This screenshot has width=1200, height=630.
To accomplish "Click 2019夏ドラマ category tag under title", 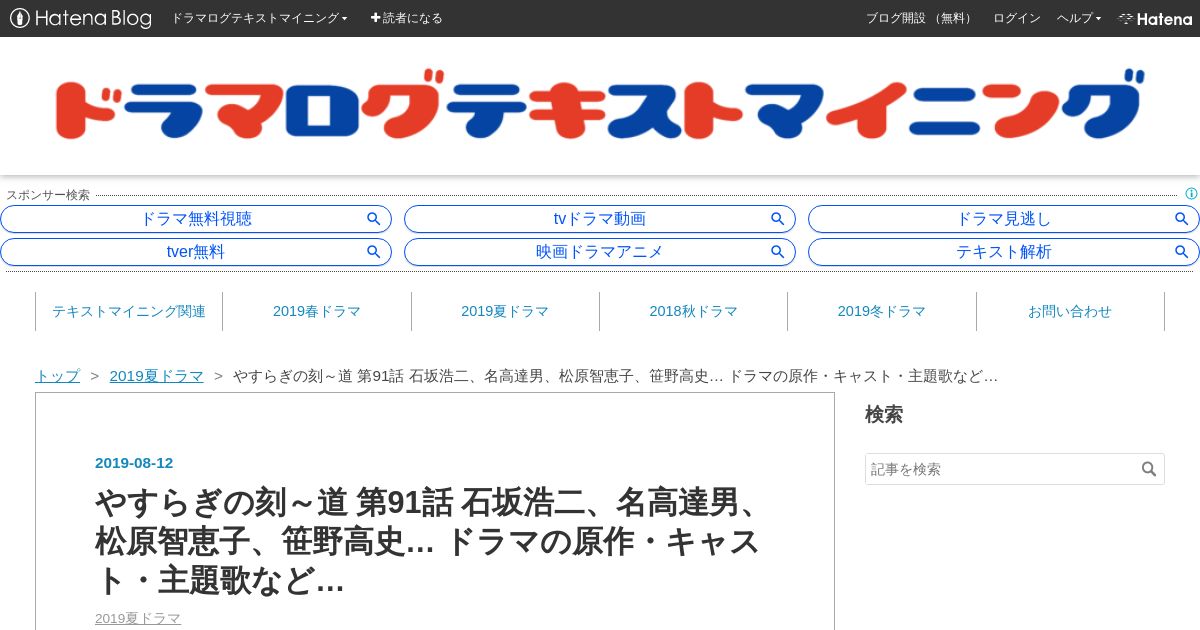I will coord(138,618).
